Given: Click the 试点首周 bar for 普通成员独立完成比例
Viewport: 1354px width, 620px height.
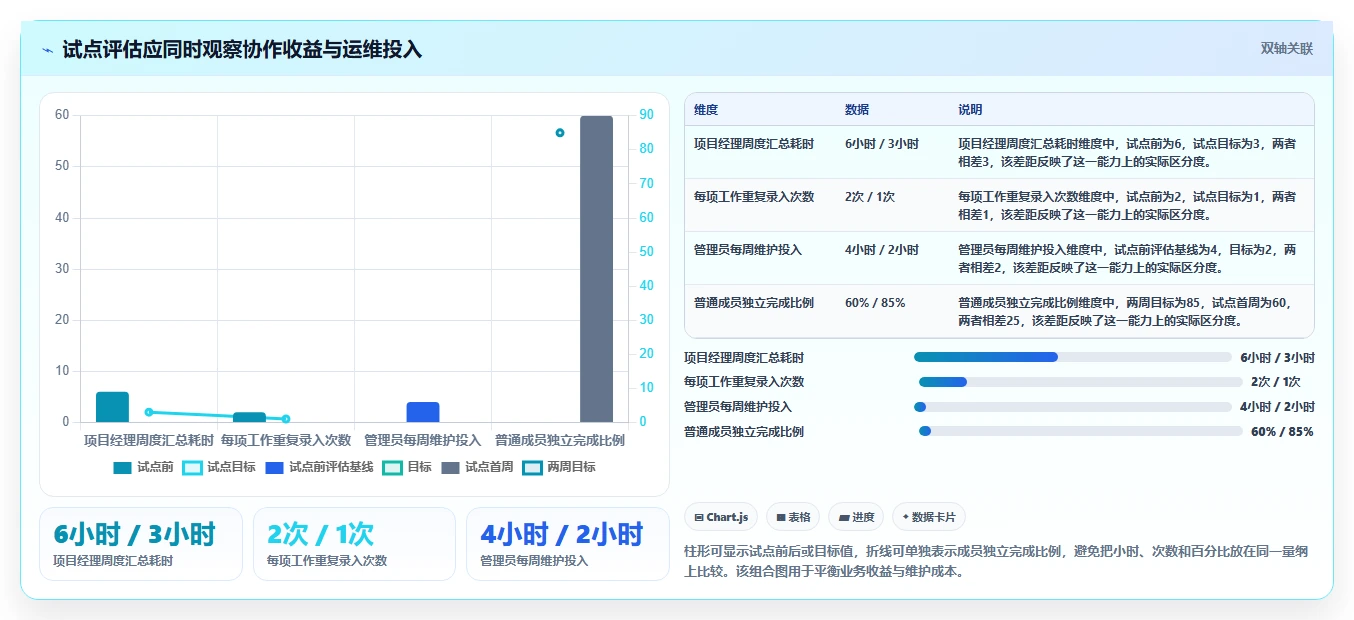Looking at the screenshot, I should point(596,269).
